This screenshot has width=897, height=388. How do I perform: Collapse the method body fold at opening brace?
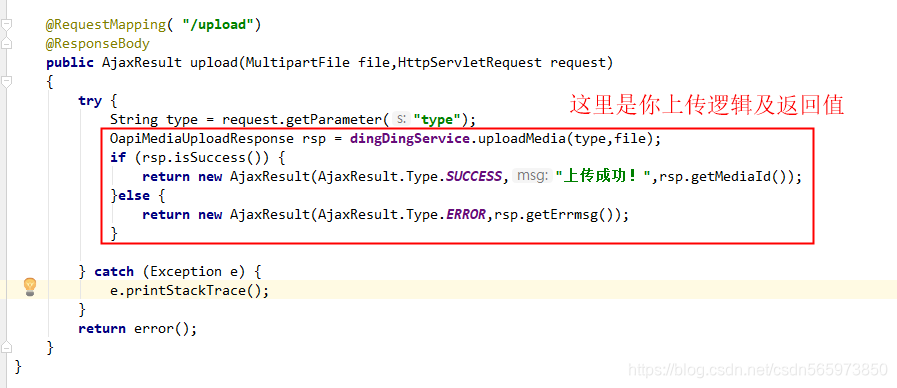tap(6, 81)
